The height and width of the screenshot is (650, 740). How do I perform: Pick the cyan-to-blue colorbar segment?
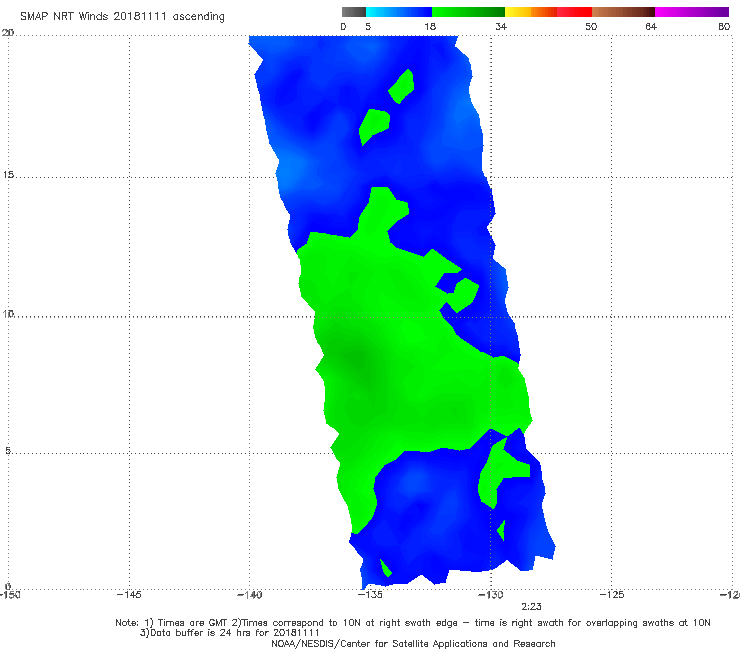(x=399, y=12)
